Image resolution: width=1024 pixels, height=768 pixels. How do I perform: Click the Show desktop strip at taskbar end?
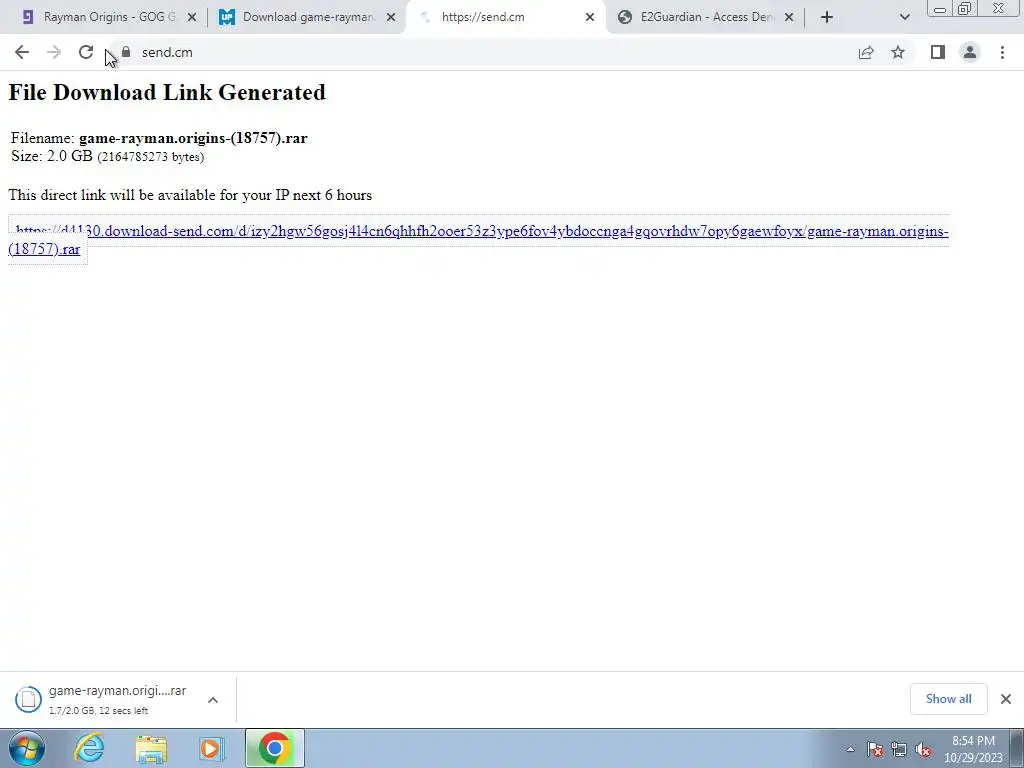coord(1016,748)
